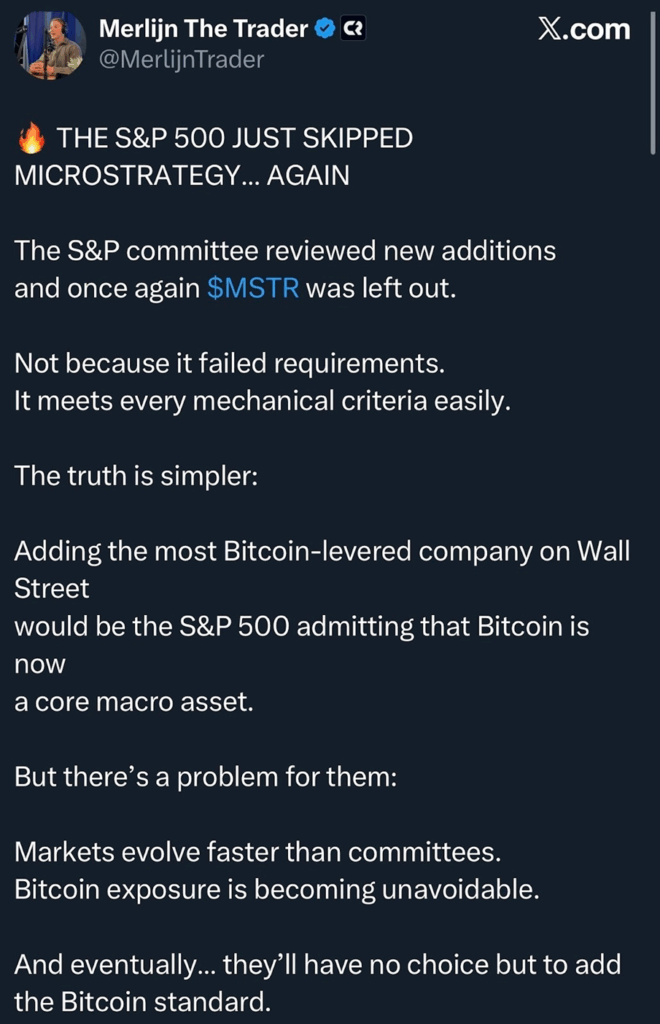Click the blue verified checkmark badge
This screenshot has width=660, height=1024.
click(324, 30)
